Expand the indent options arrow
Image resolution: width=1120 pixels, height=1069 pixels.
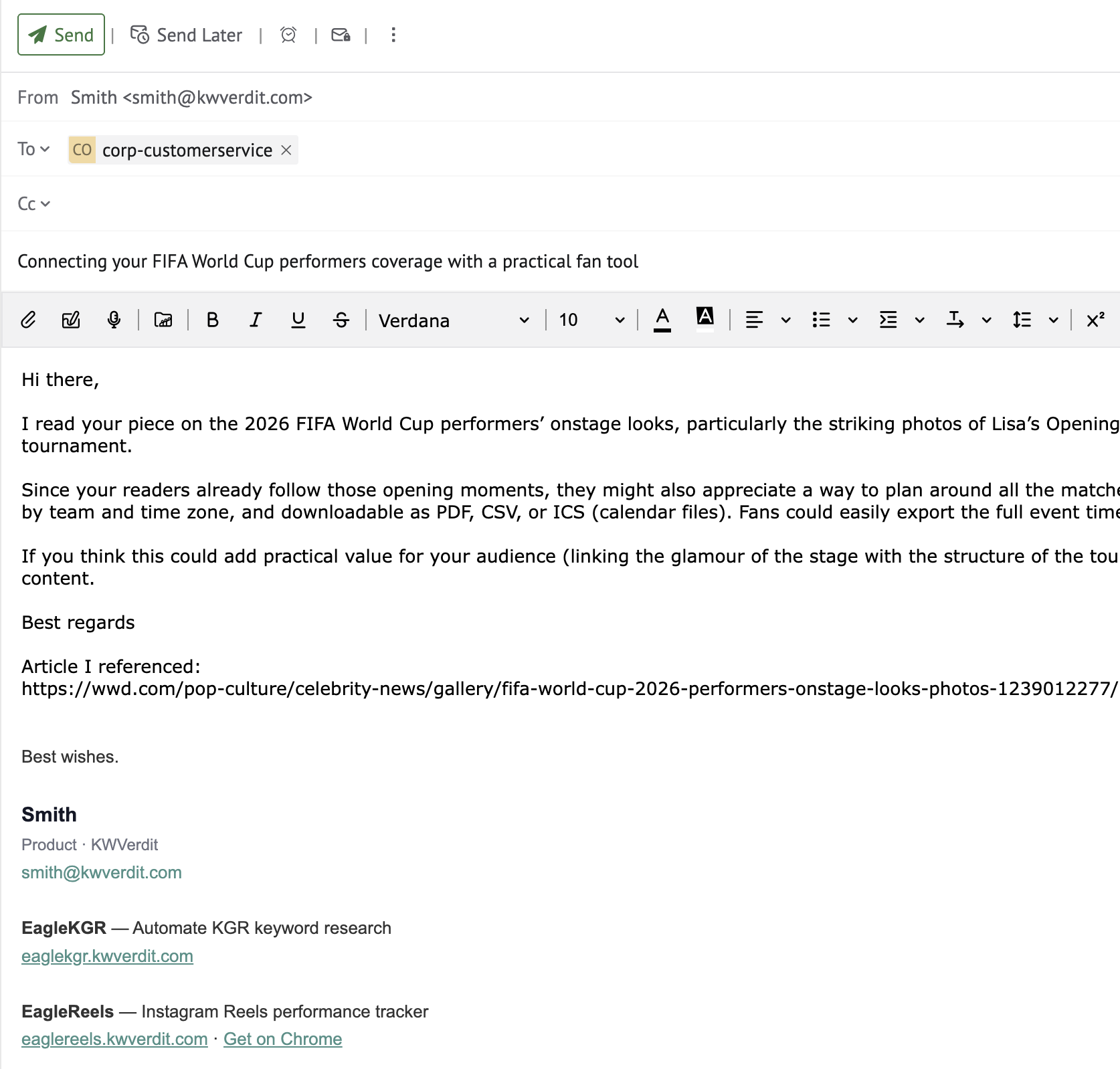coord(920,320)
